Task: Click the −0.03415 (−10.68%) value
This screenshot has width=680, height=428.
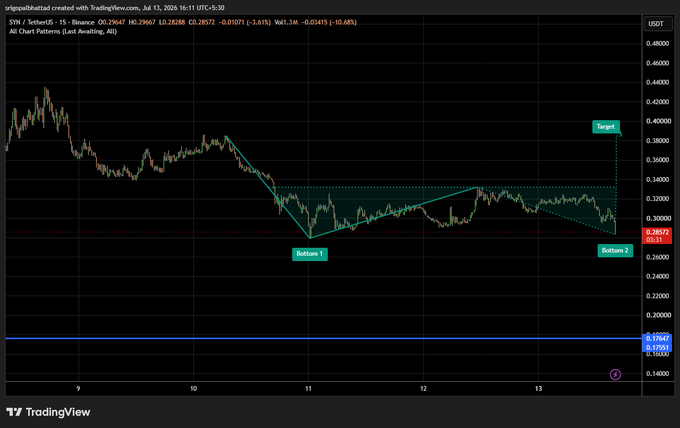Action: [329, 22]
